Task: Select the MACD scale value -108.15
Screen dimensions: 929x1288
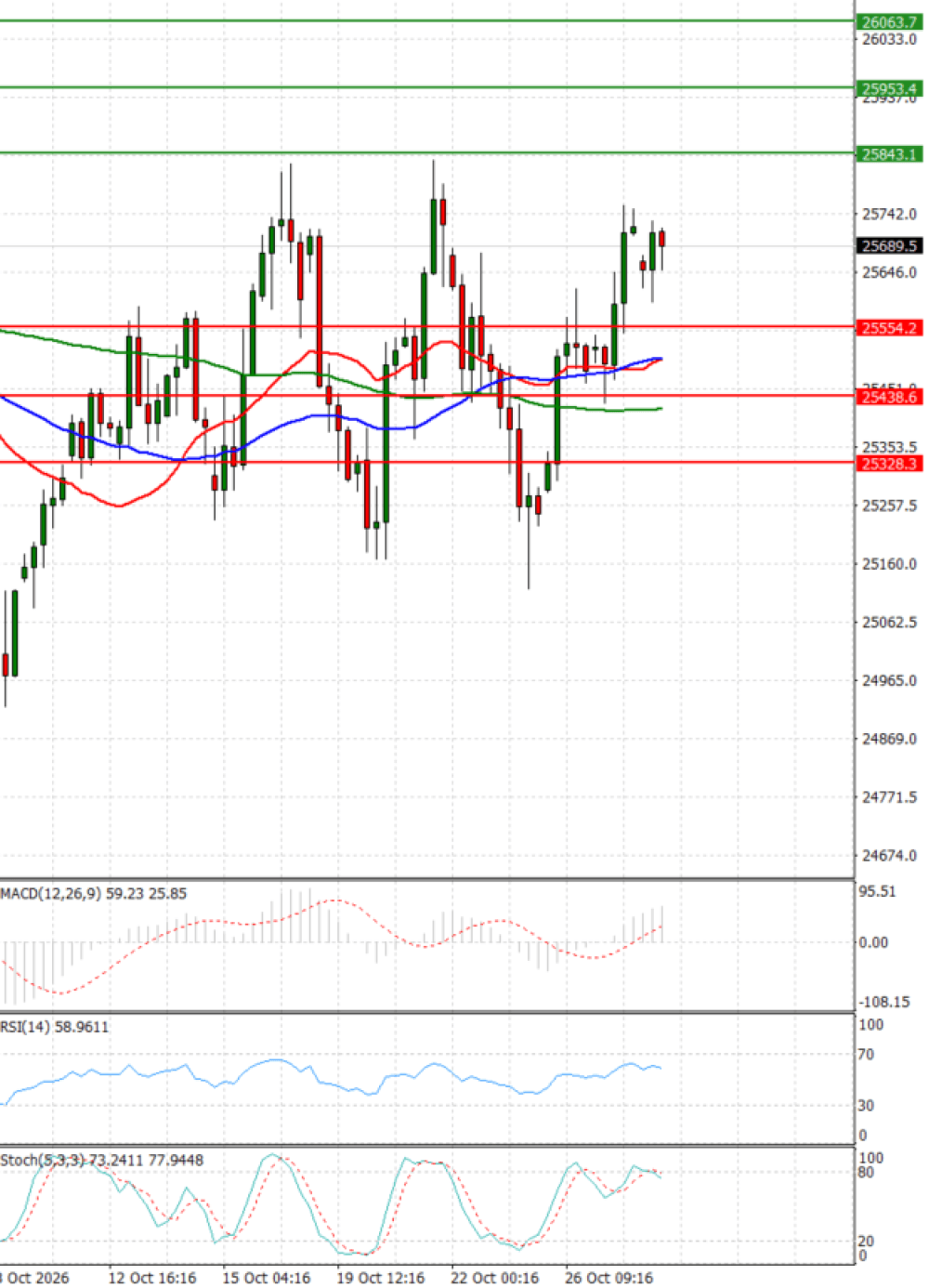Action: [884, 1002]
